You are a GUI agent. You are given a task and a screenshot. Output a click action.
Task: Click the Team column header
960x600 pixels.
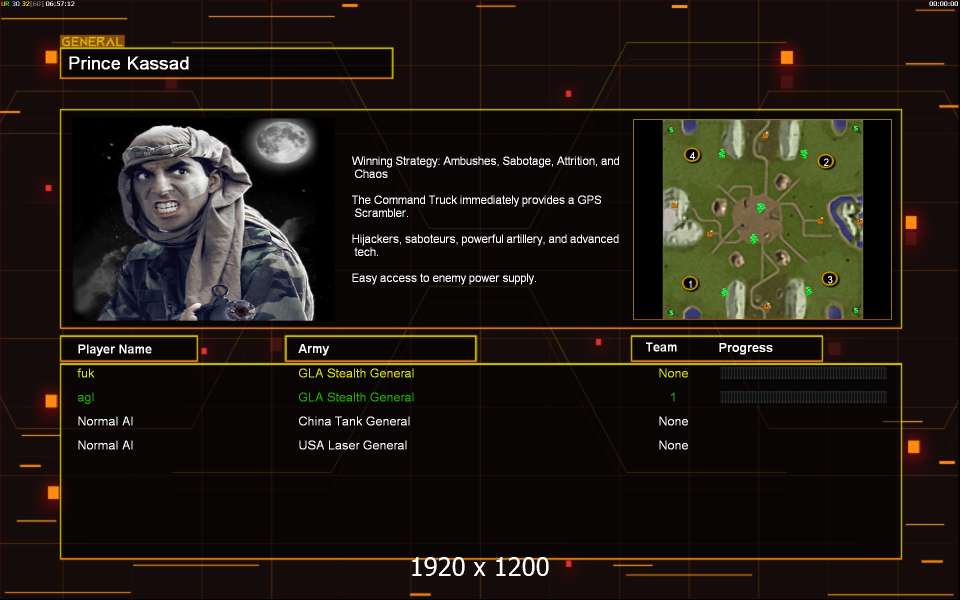[661, 348]
